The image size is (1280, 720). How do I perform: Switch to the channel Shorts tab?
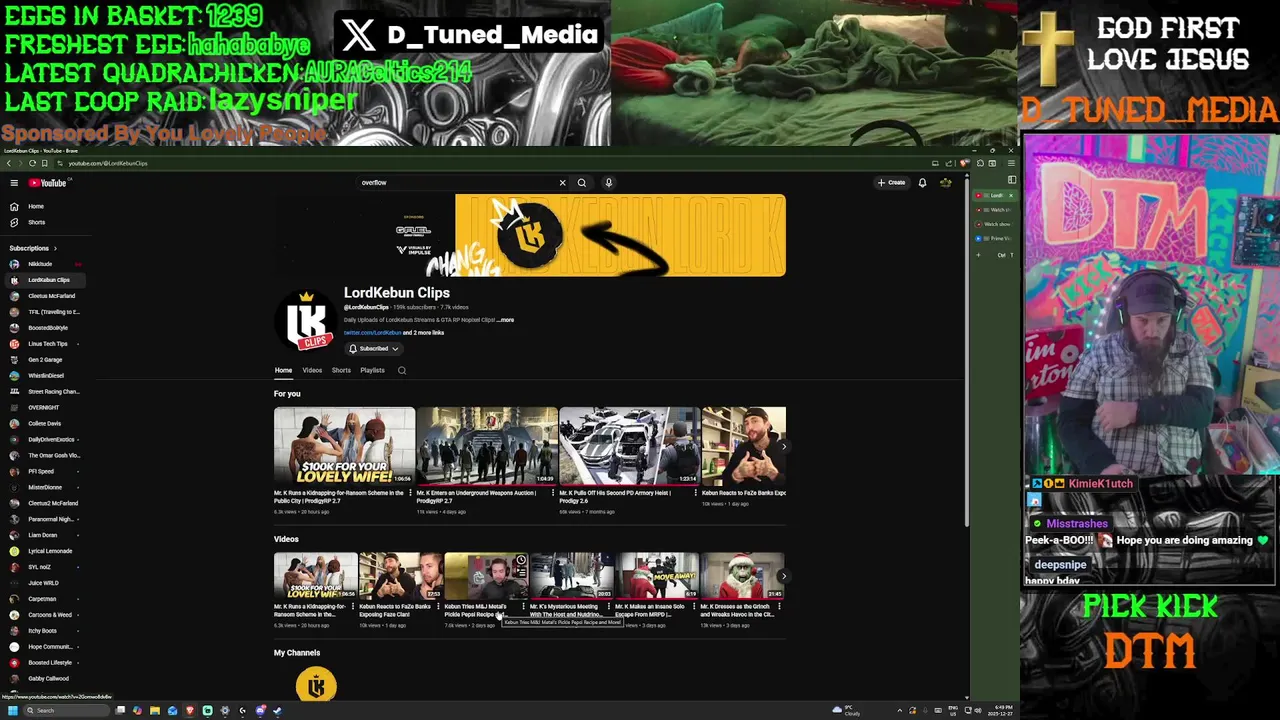coord(341,370)
